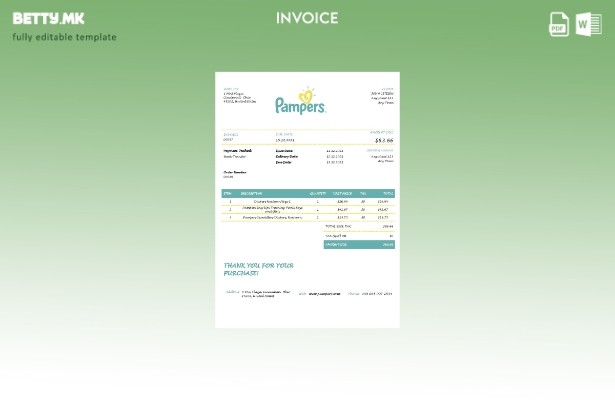Select the third item row in the table
This screenshot has height=400, width=615.
point(307,217)
